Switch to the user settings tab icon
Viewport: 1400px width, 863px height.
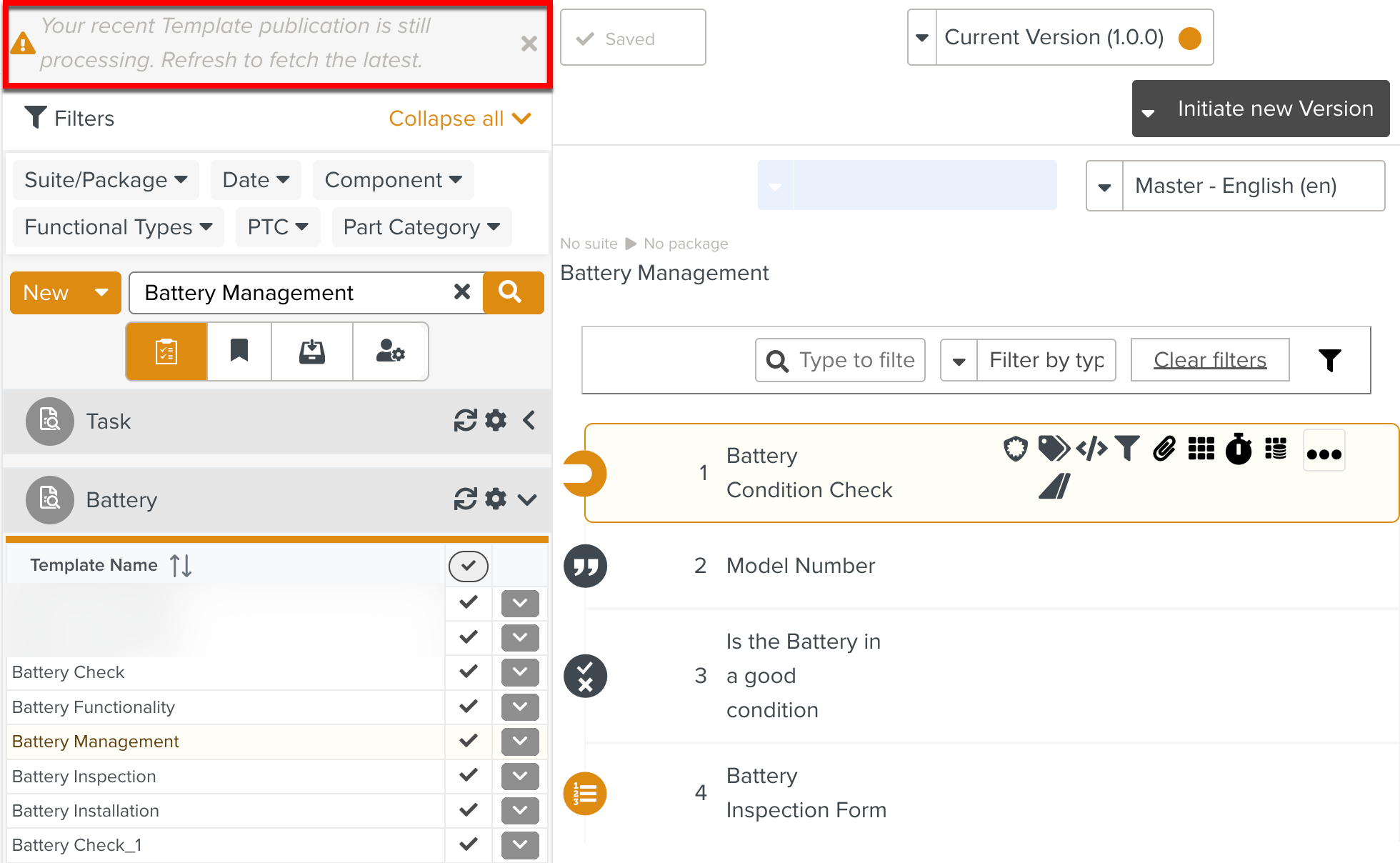click(390, 351)
